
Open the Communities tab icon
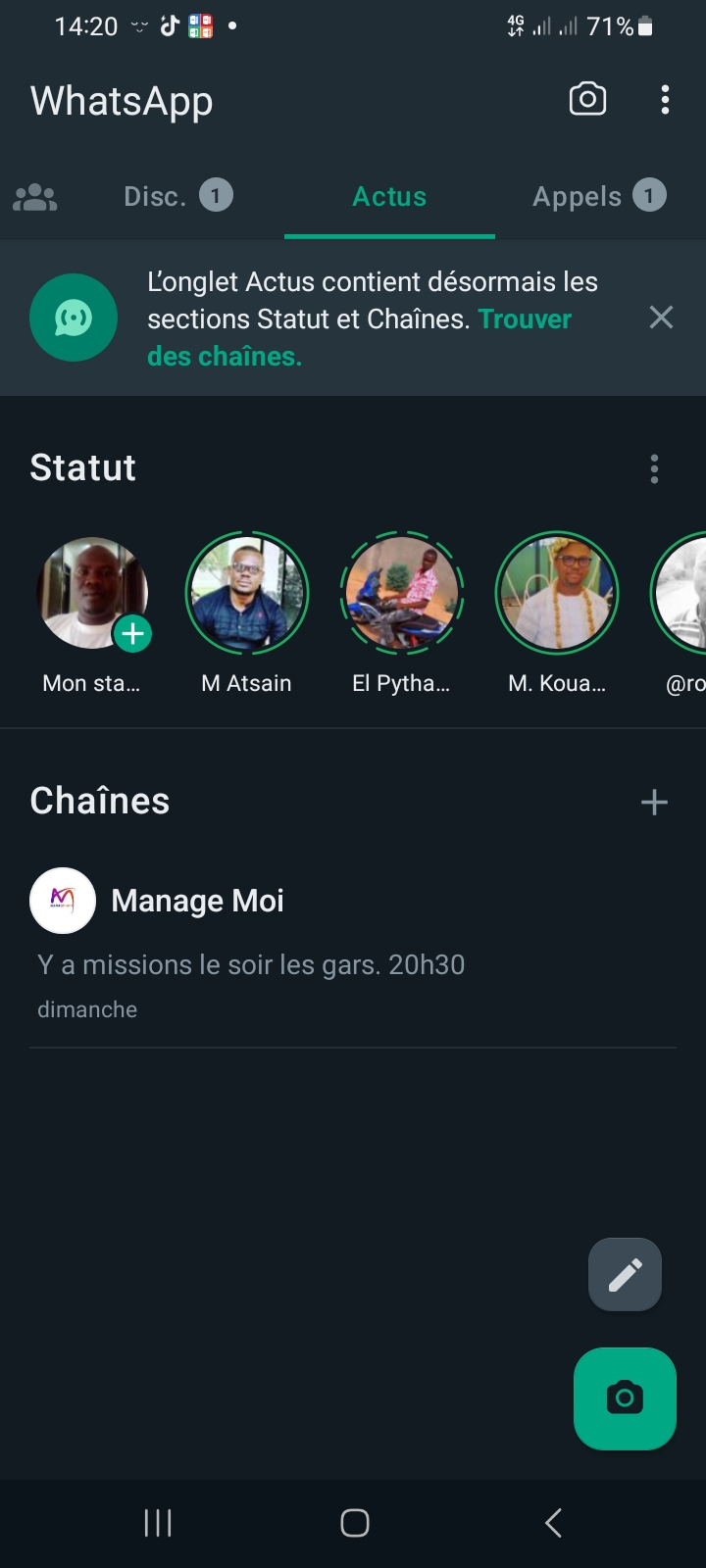35,197
